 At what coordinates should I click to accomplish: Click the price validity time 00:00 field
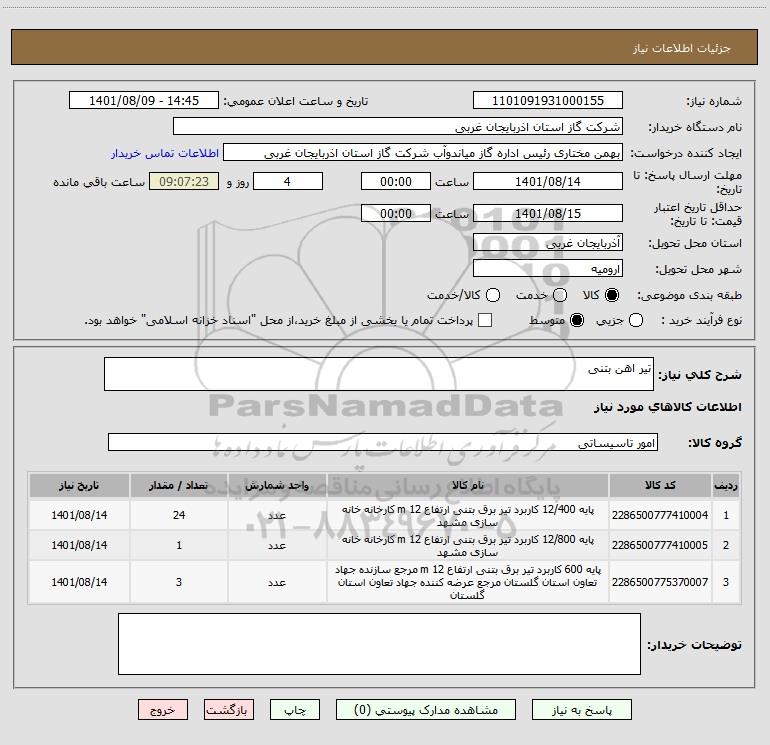[x=396, y=213]
